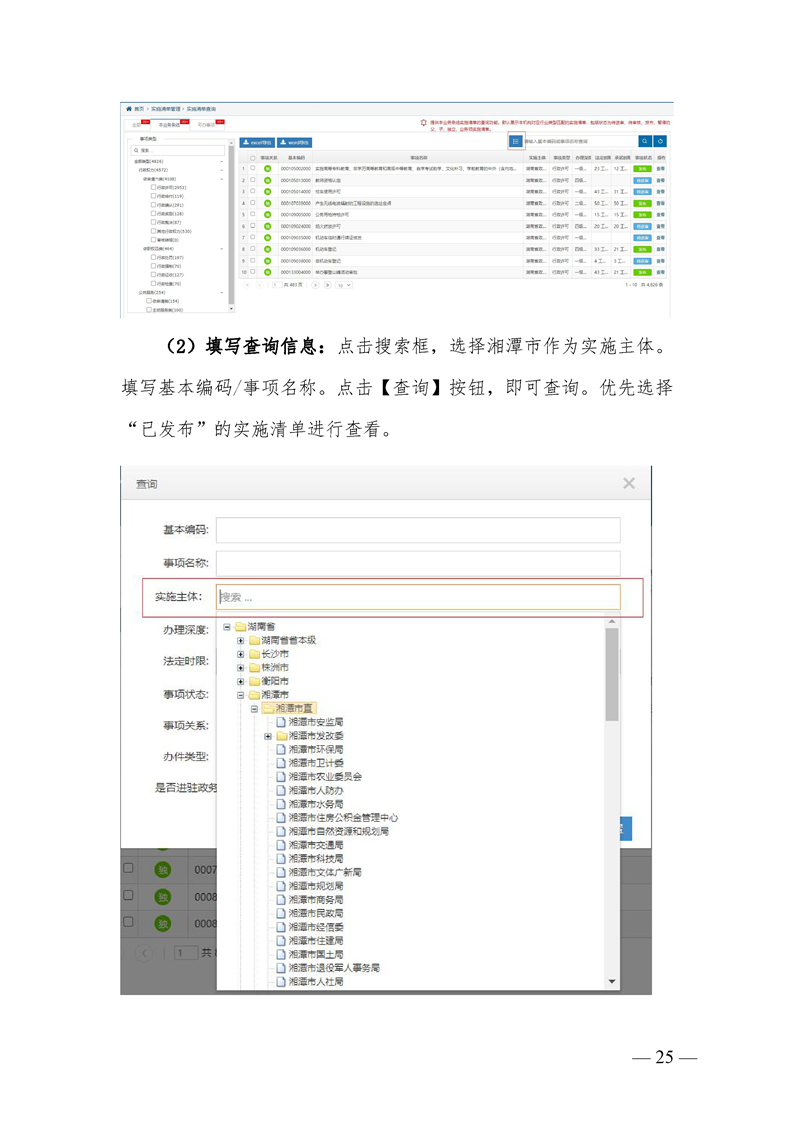The height and width of the screenshot is (1122, 793).
Task: Click the 实施主体 search input field
Action: tap(418, 597)
